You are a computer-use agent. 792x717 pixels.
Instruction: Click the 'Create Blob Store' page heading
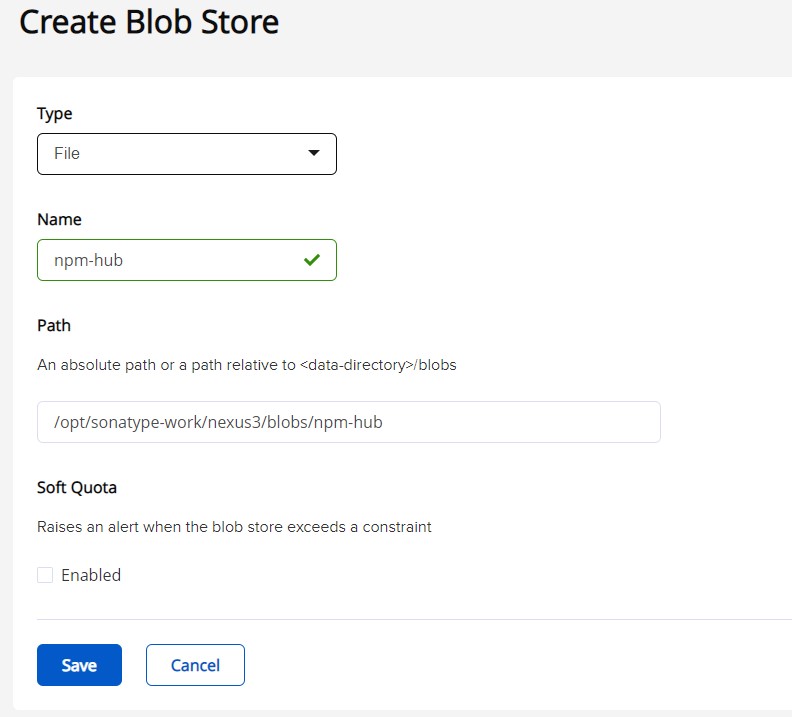149,22
